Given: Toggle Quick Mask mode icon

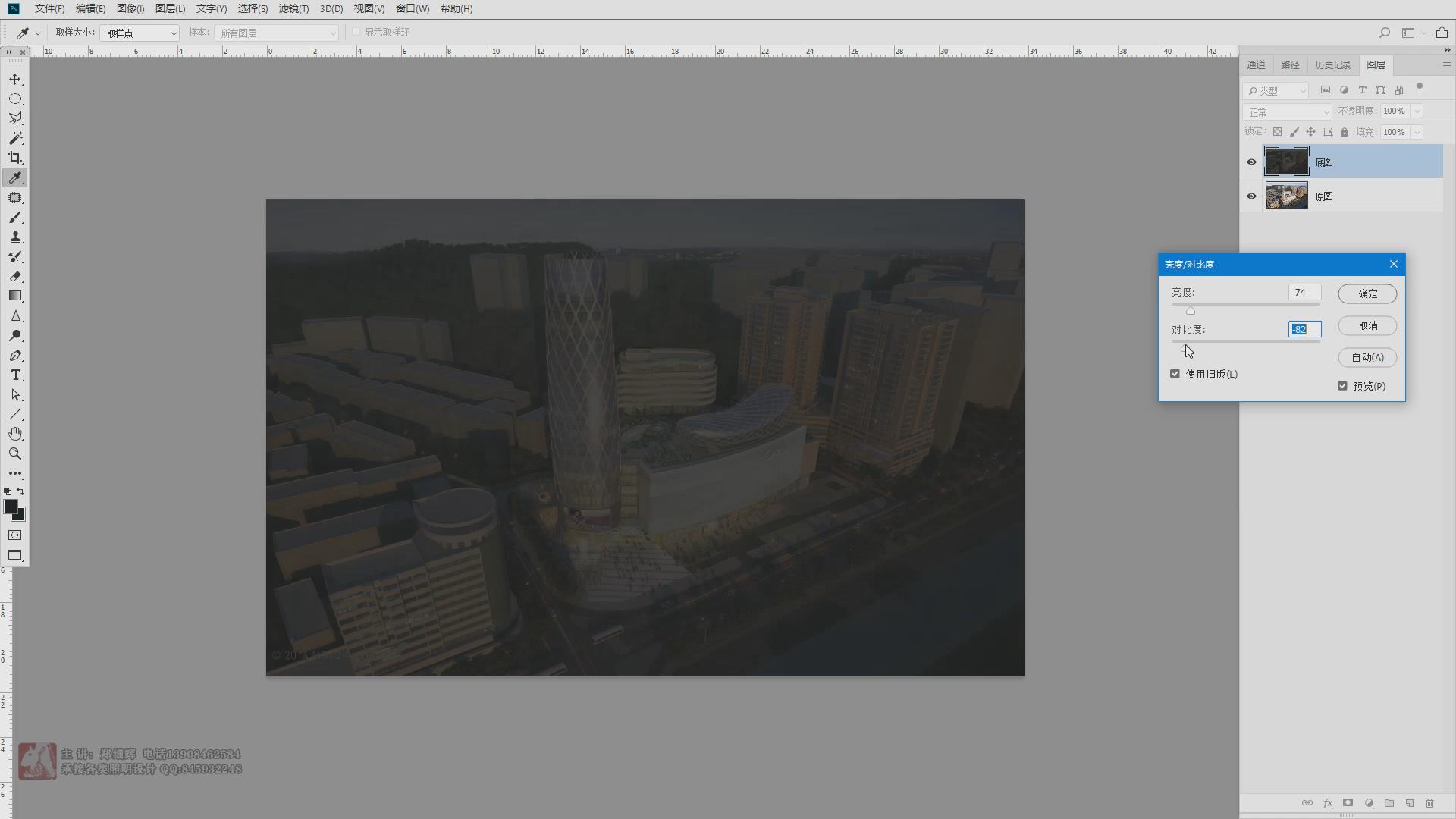Looking at the screenshot, I should pyautogui.click(x=15, y=535).
